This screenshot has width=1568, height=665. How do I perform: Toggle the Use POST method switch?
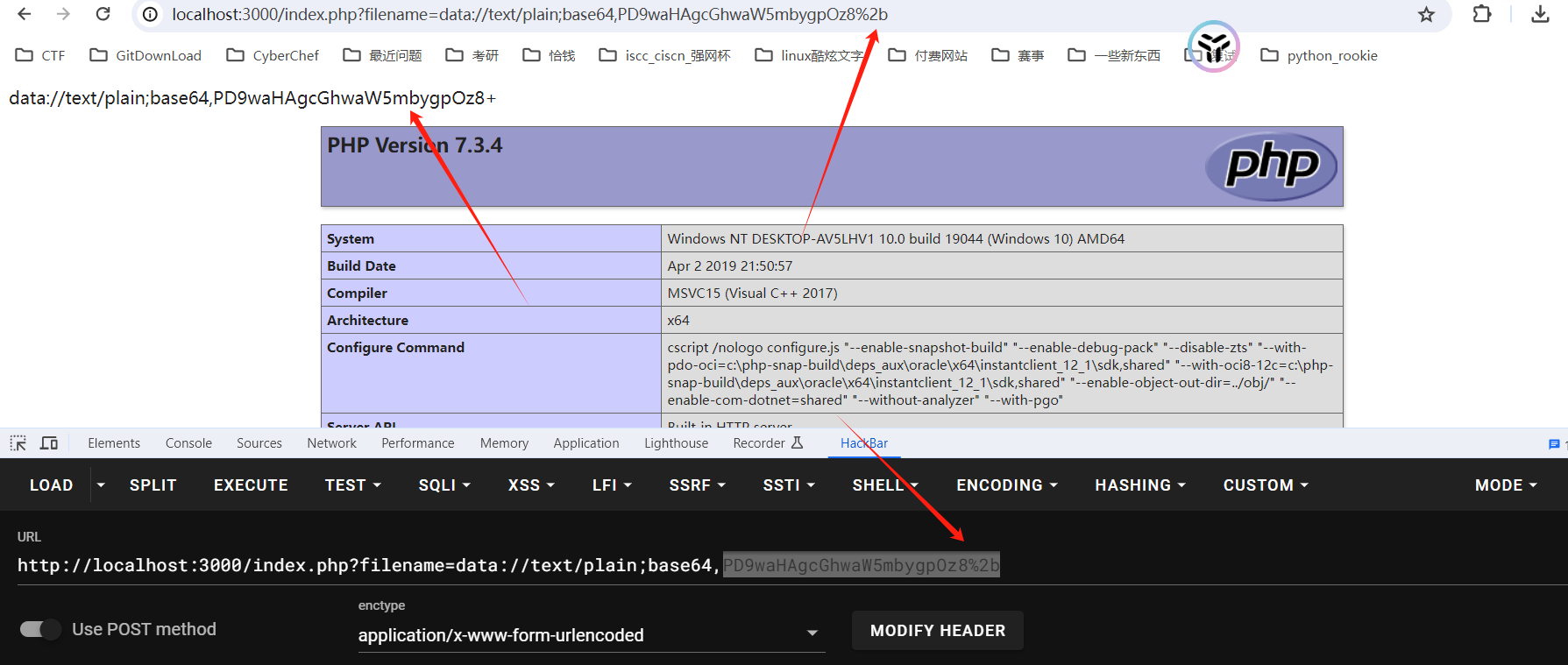40,629
